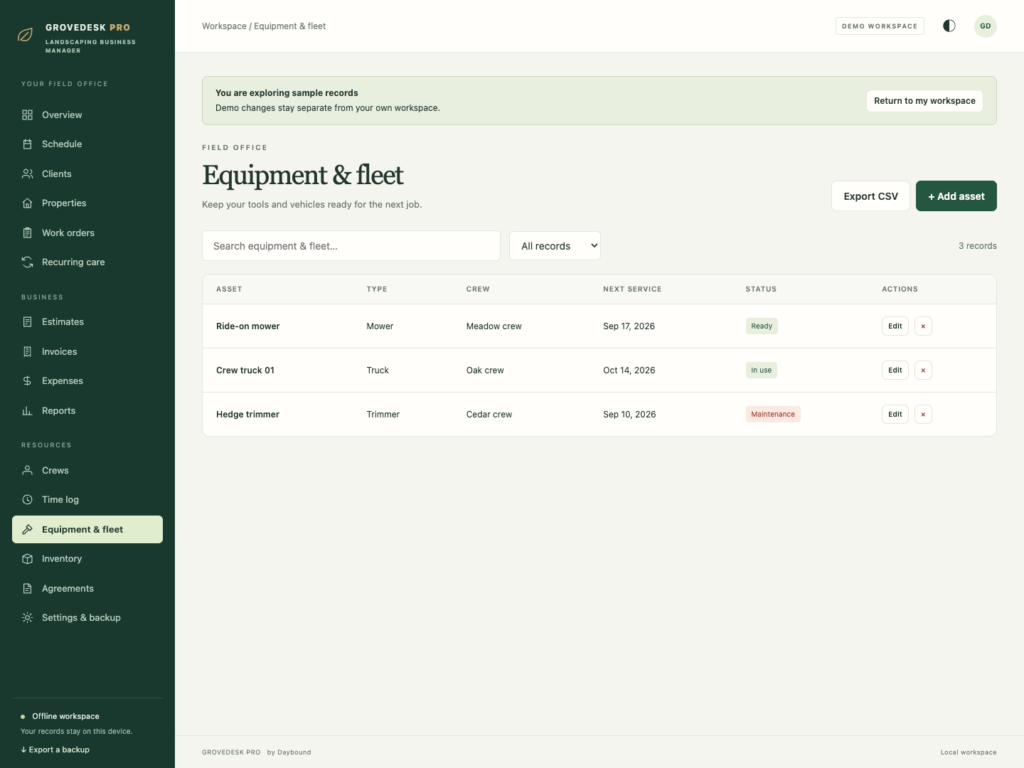Click the Workspace breadcrumb link
This screenshot has width=1024, height=768.
pos(224,26)
